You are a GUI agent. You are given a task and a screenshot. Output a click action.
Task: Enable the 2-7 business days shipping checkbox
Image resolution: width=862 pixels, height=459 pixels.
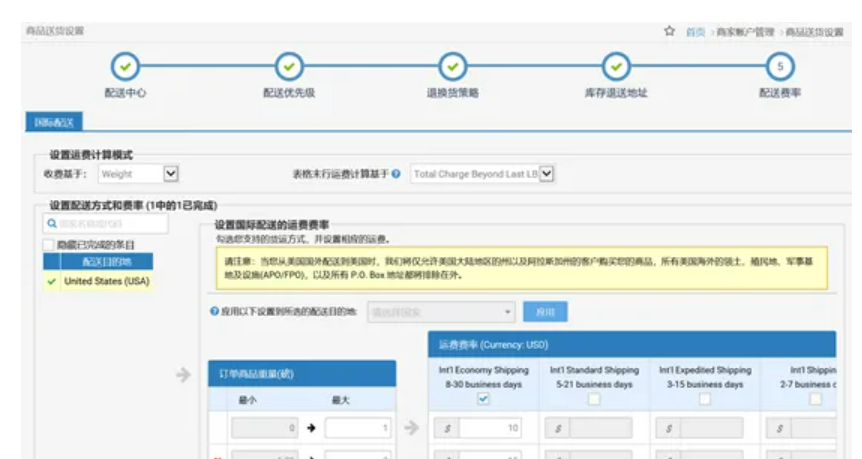[x=815, y=399]
